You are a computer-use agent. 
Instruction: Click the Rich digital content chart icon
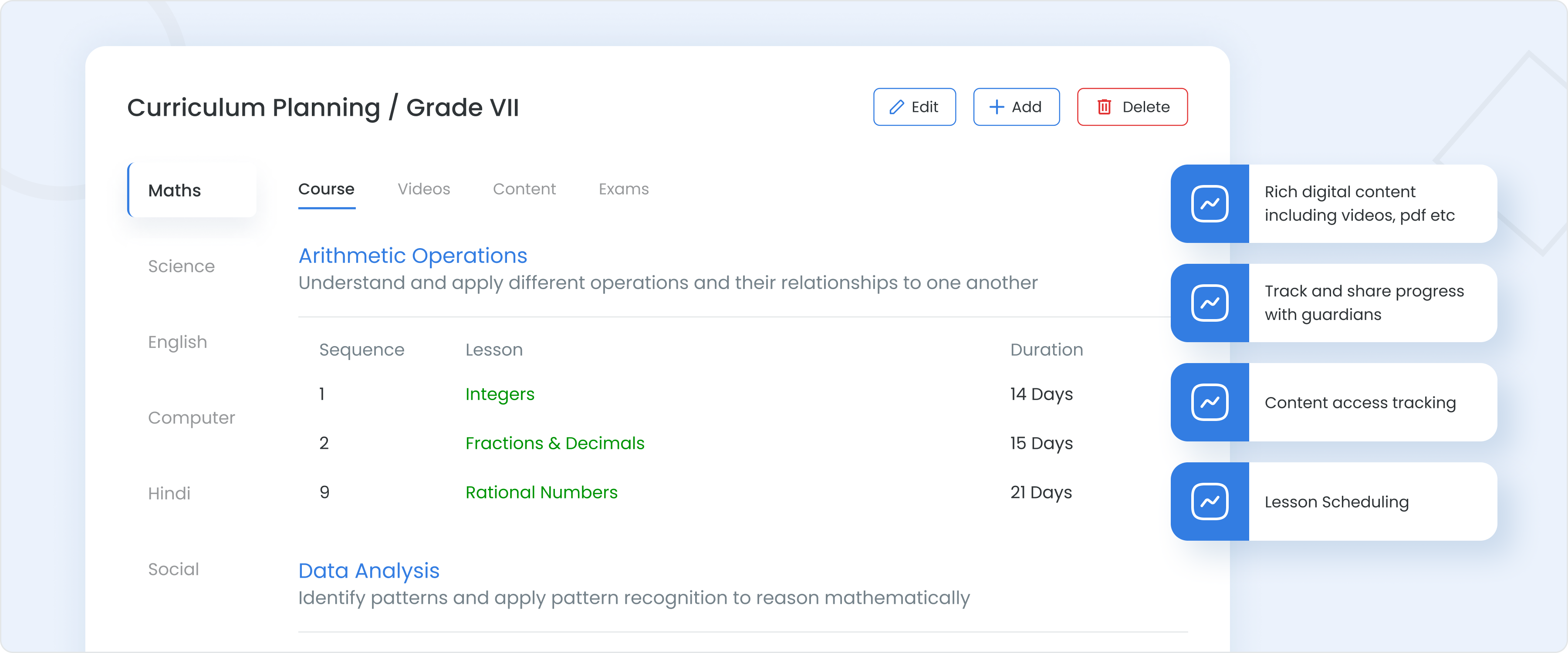(x=1210, y=204)
